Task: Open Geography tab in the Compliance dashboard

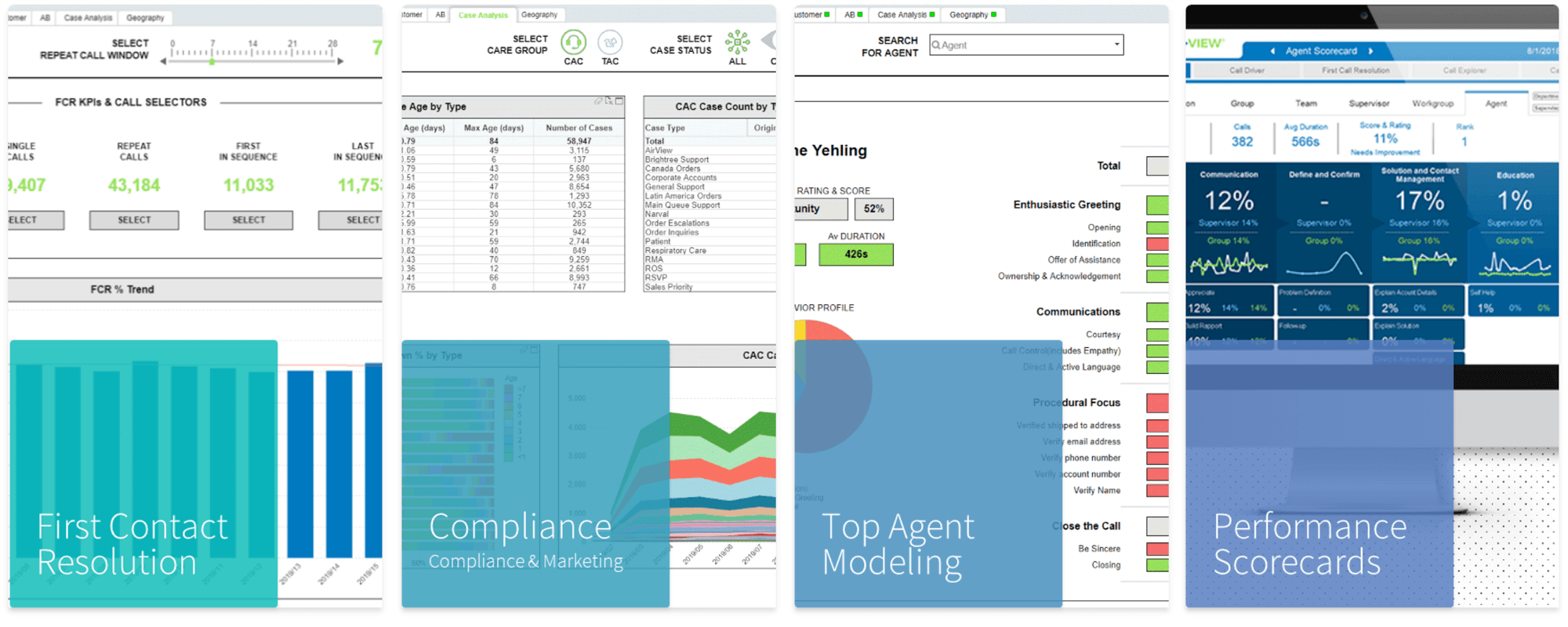Action: pos(539,15)
